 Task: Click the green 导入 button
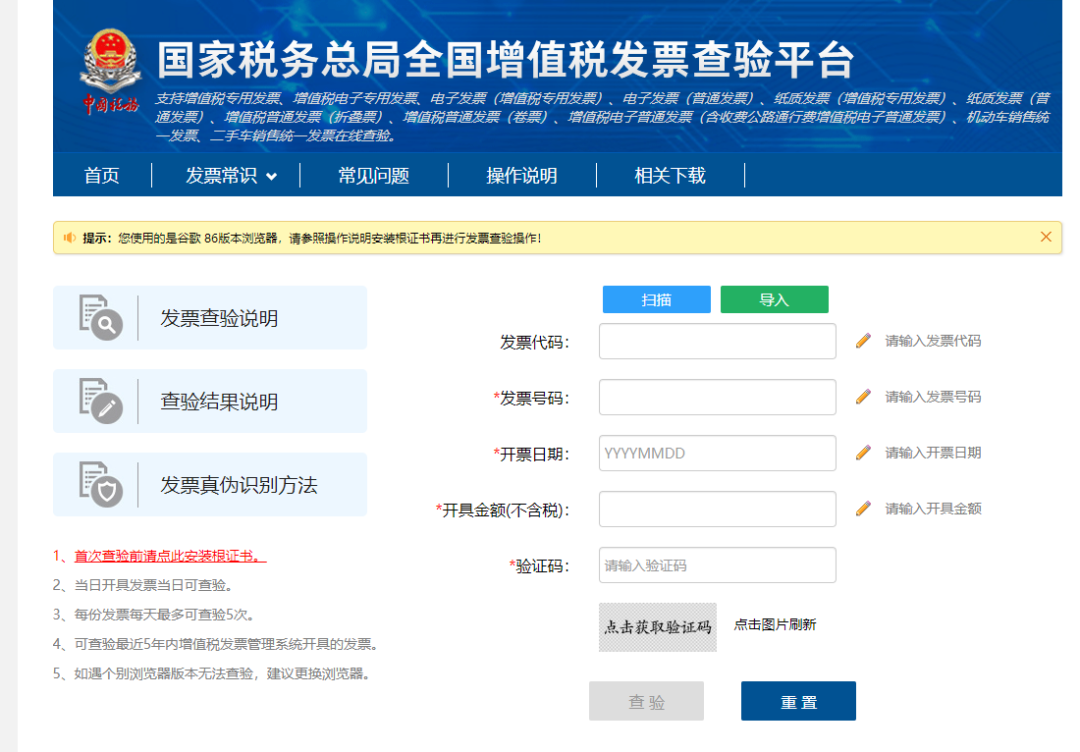coord(774,300)
